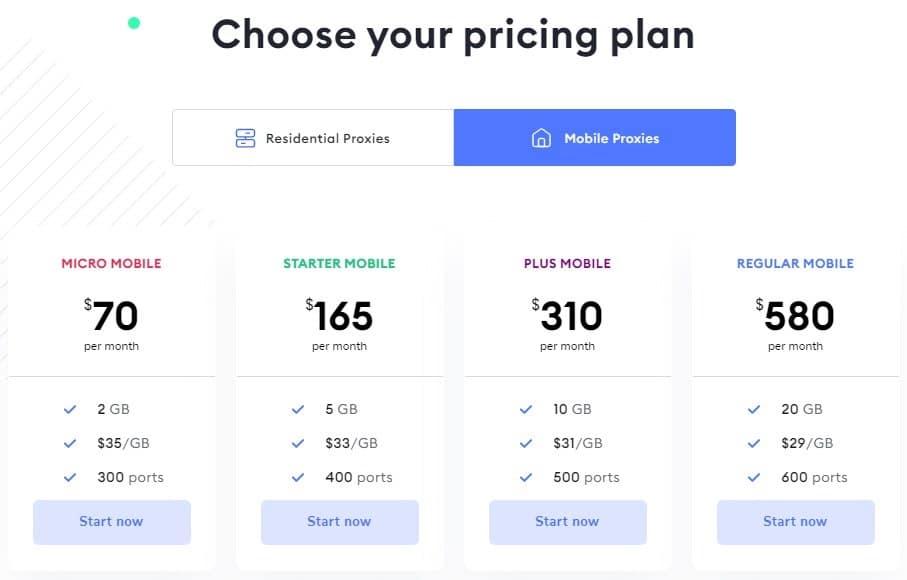Click the STARTER MOBILE plan heading

pos(340,264)
